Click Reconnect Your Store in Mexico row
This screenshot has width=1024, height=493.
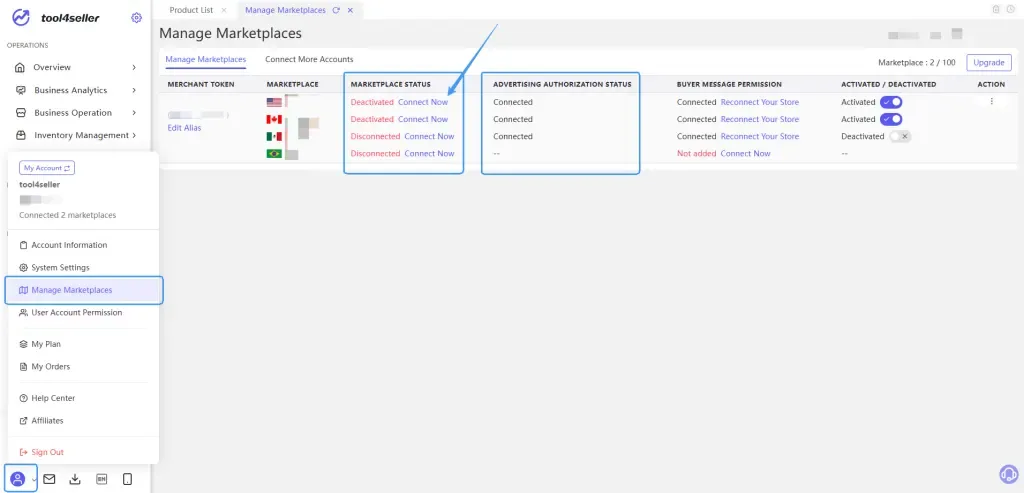(760, 136)
